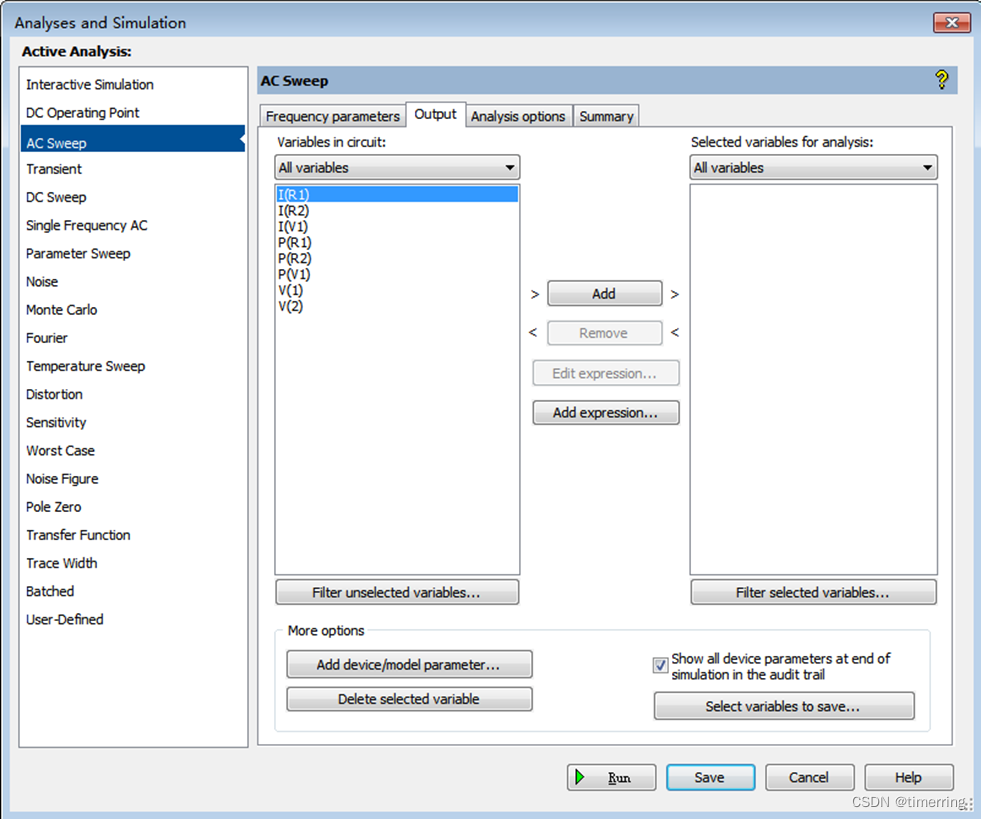Select Batched analysis
The width and height of the screenshot is (981, 819).
[x=50, y=591]
